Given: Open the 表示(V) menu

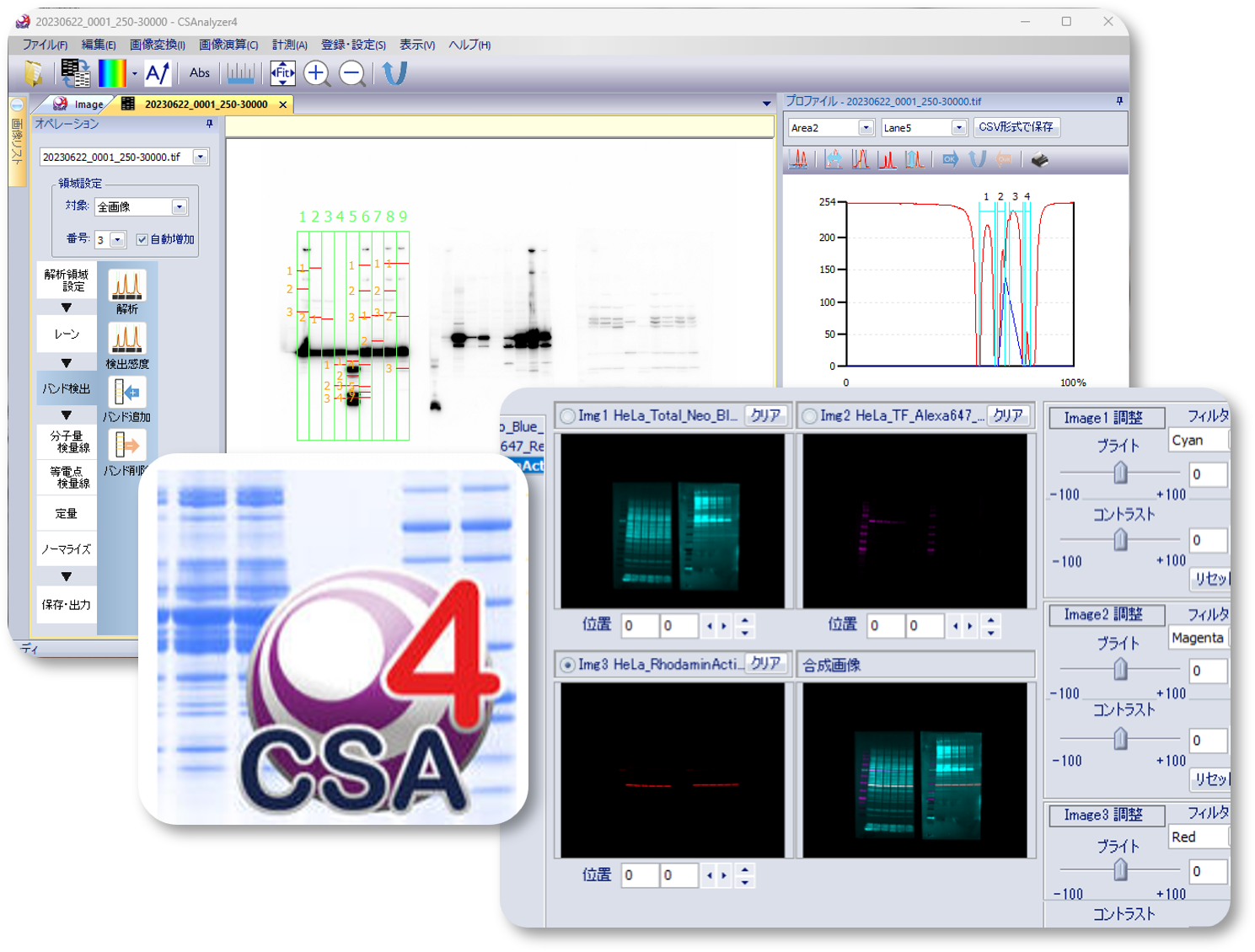Looking at the screenshot, I should pos(417,45).
